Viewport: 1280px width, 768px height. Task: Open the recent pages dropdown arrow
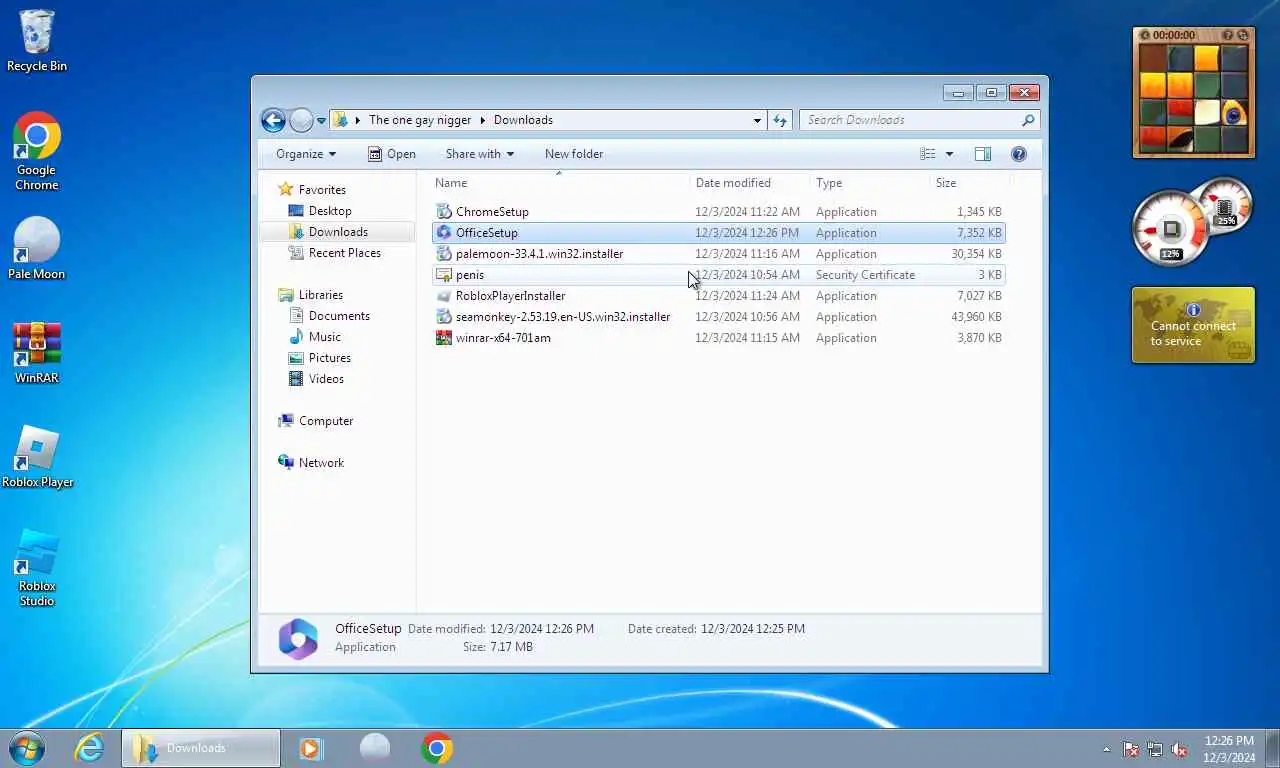[321, 121]
